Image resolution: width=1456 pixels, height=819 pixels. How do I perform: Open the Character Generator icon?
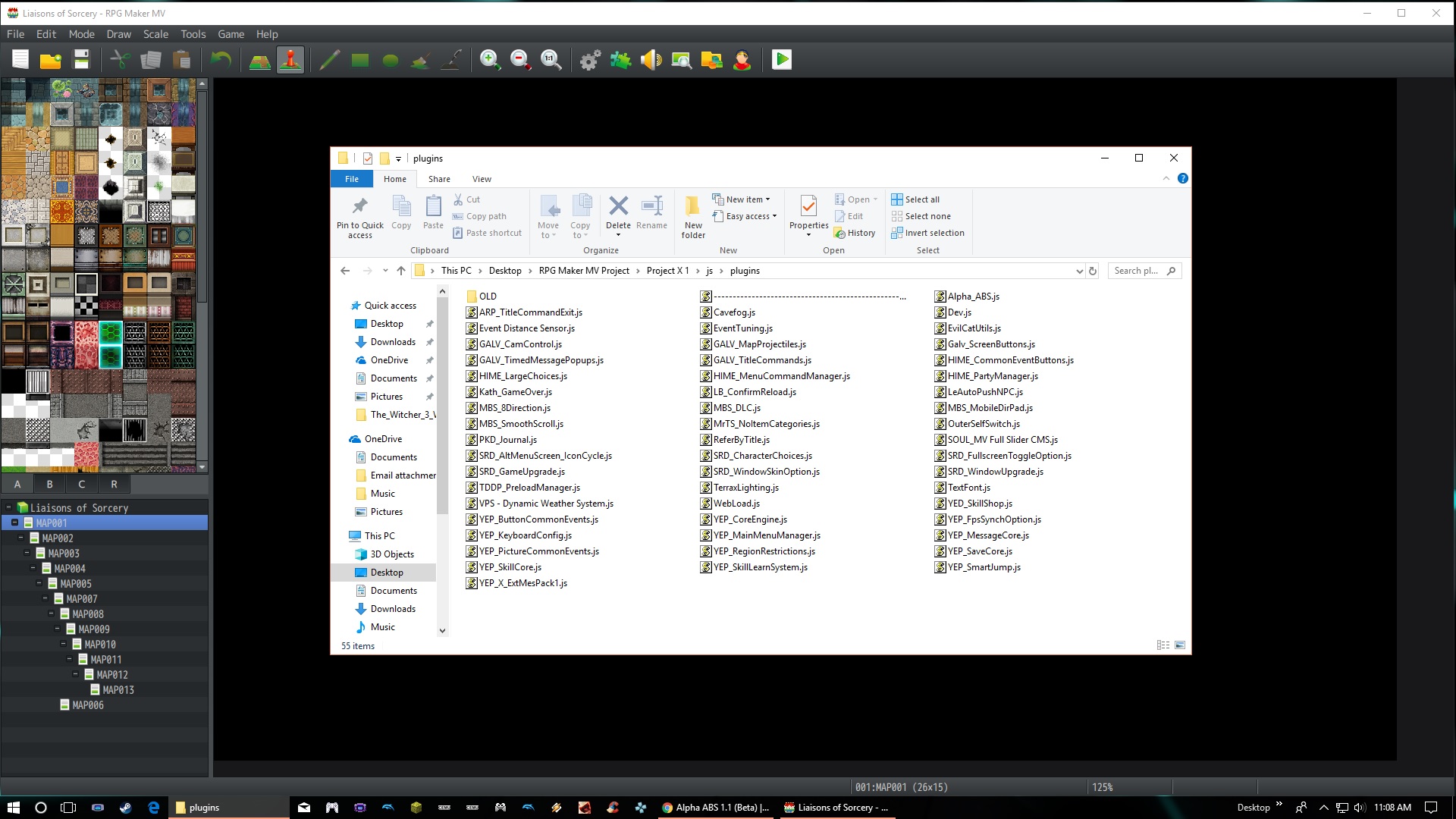tap(742, 60)
